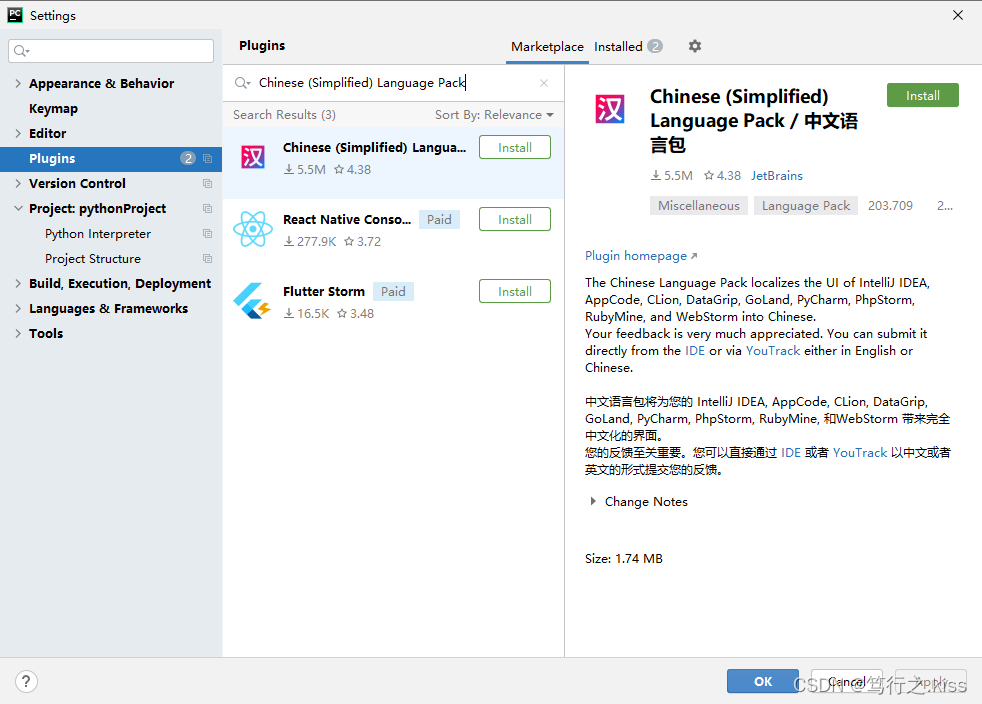Expand the Change Notes section
Screen dimensions: 982x704
[592, 502]
